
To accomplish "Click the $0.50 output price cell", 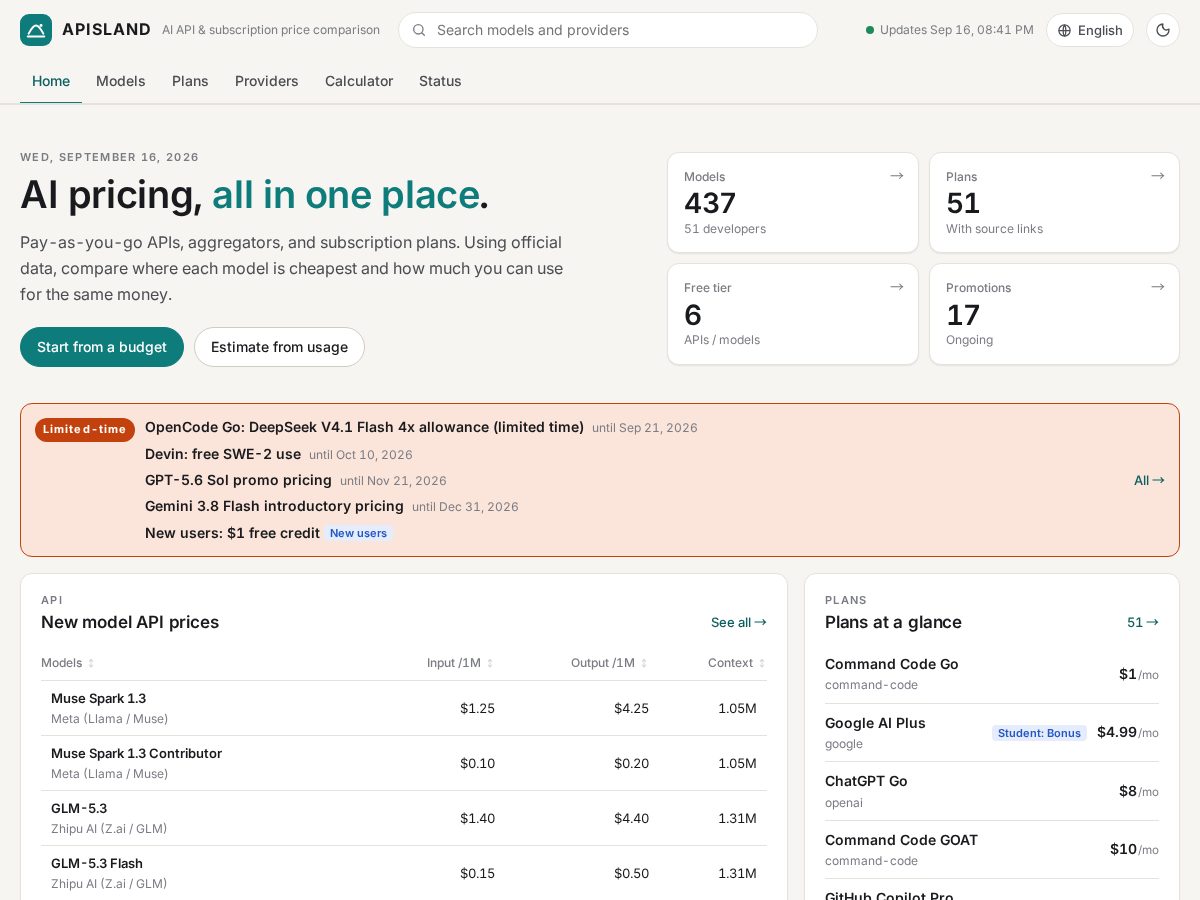I will pos(631,873).
